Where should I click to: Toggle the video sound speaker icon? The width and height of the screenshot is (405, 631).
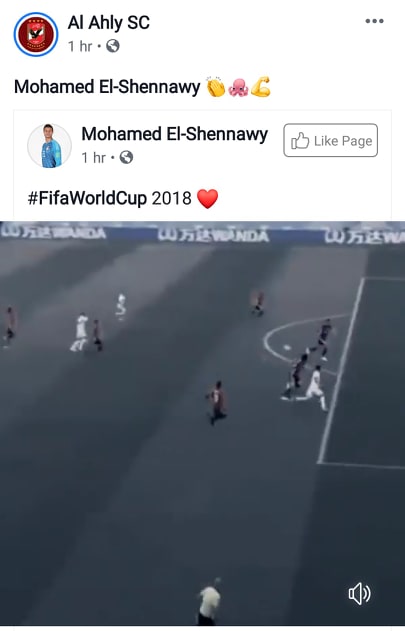click(x=360, y=593)
